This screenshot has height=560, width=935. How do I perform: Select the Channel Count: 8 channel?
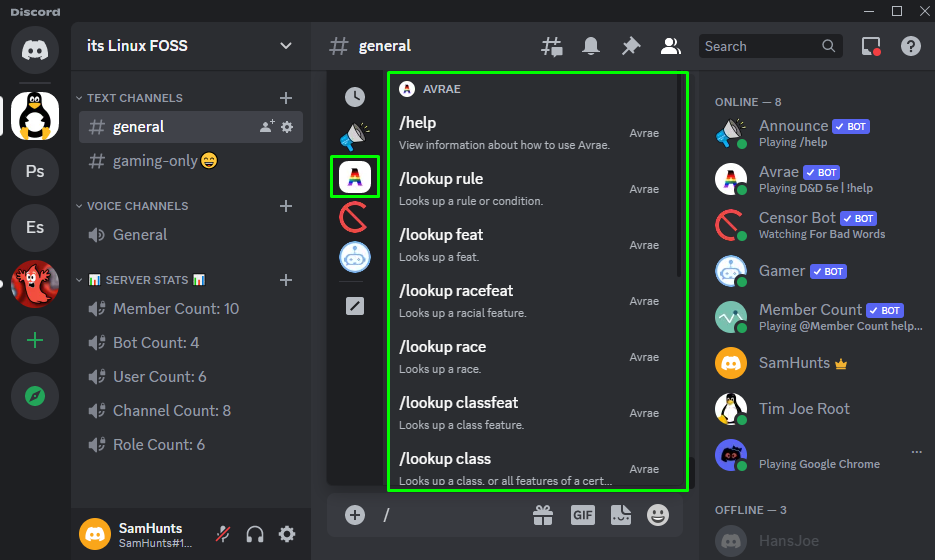click(191, 411)
